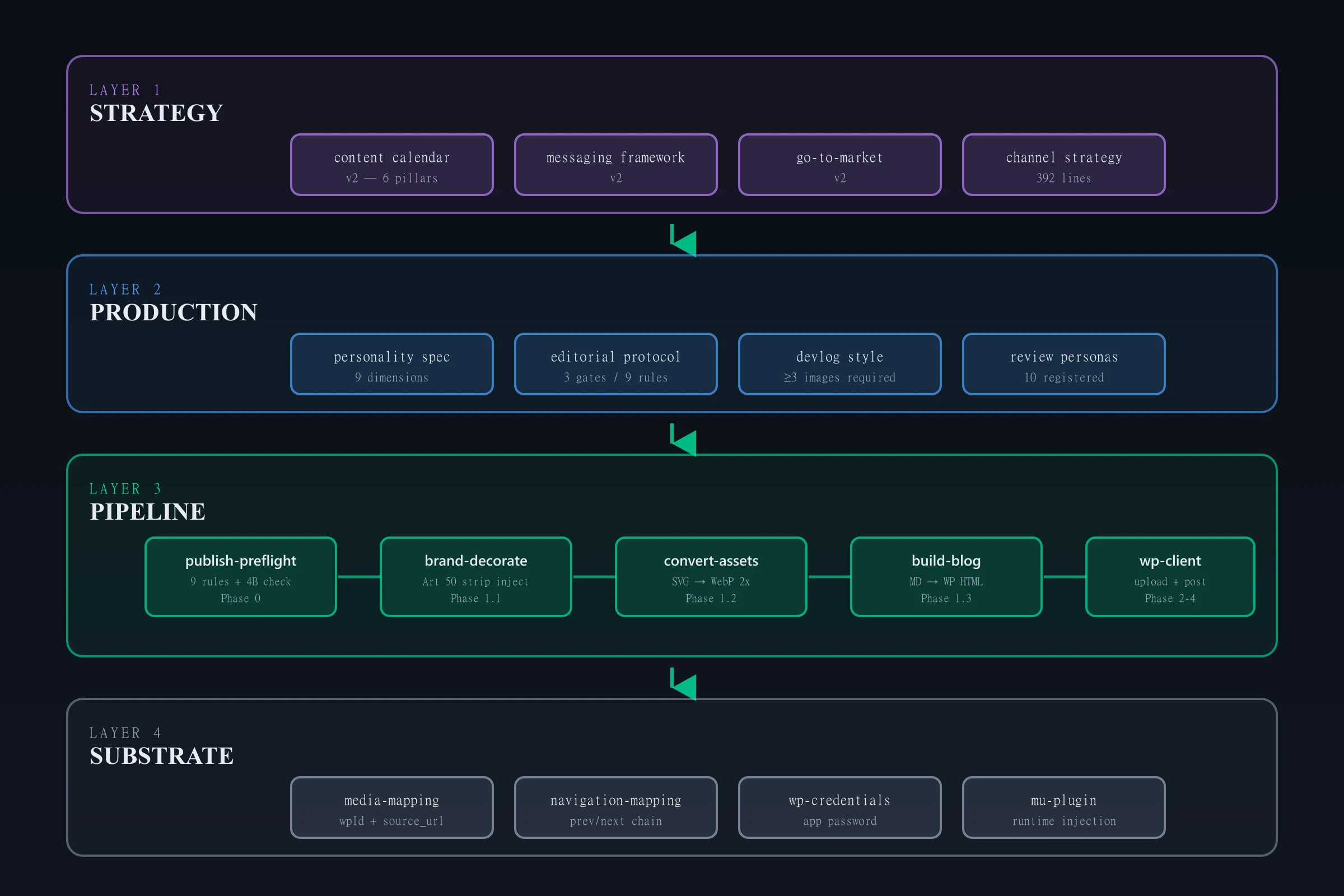Click the green arrow between Strategy and Production

click(683, 241)
